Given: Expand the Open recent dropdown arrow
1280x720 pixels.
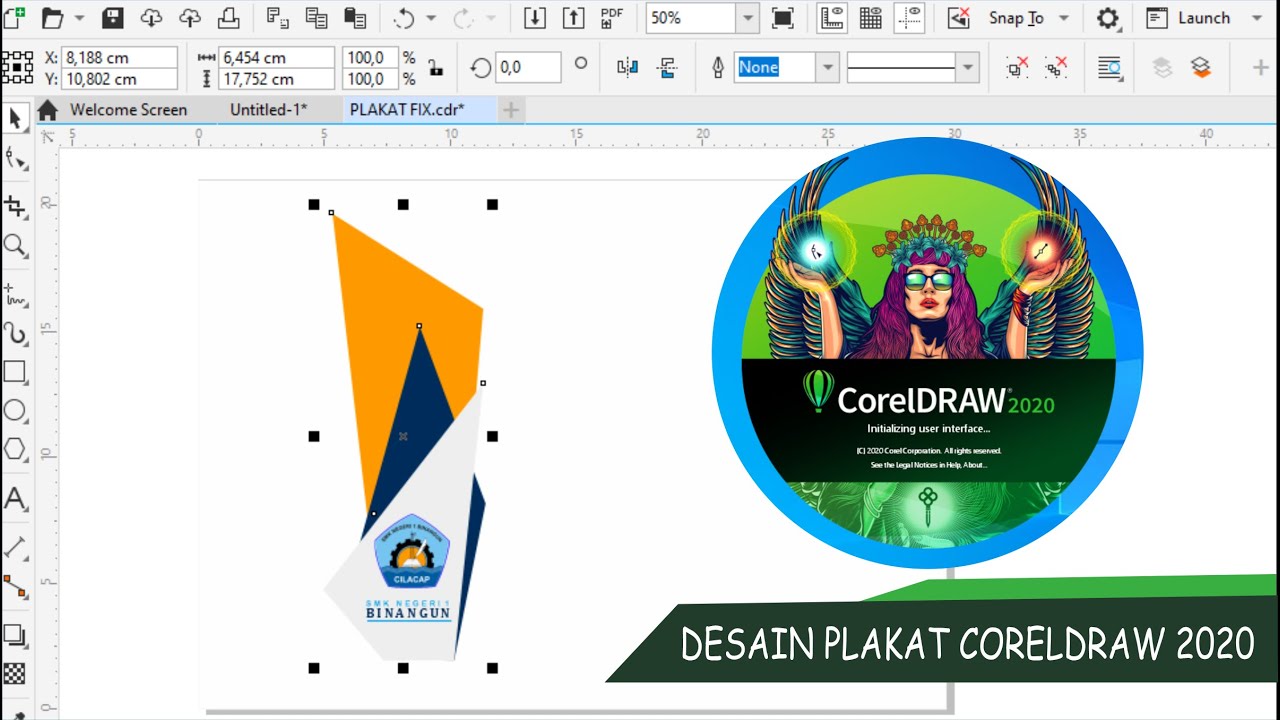Looking at the screenshot, I should point(79,18).
